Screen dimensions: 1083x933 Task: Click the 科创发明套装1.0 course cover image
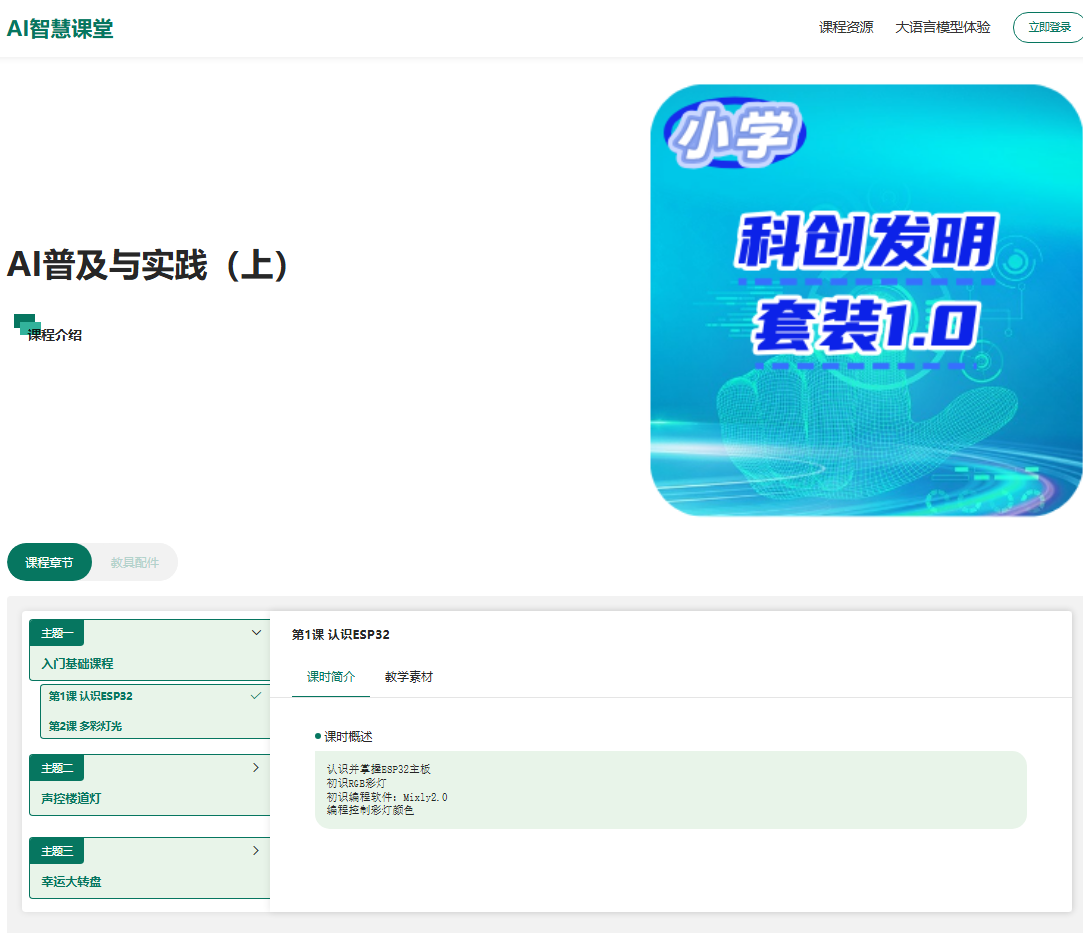point(866,301)
